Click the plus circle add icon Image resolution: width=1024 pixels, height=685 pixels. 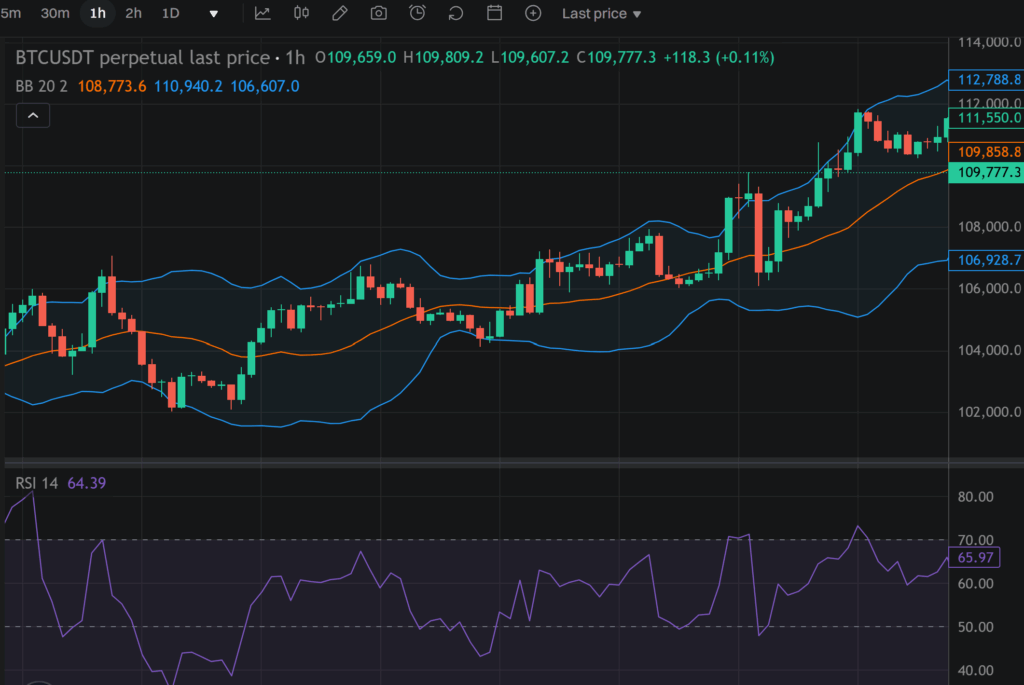click(533, 13)
